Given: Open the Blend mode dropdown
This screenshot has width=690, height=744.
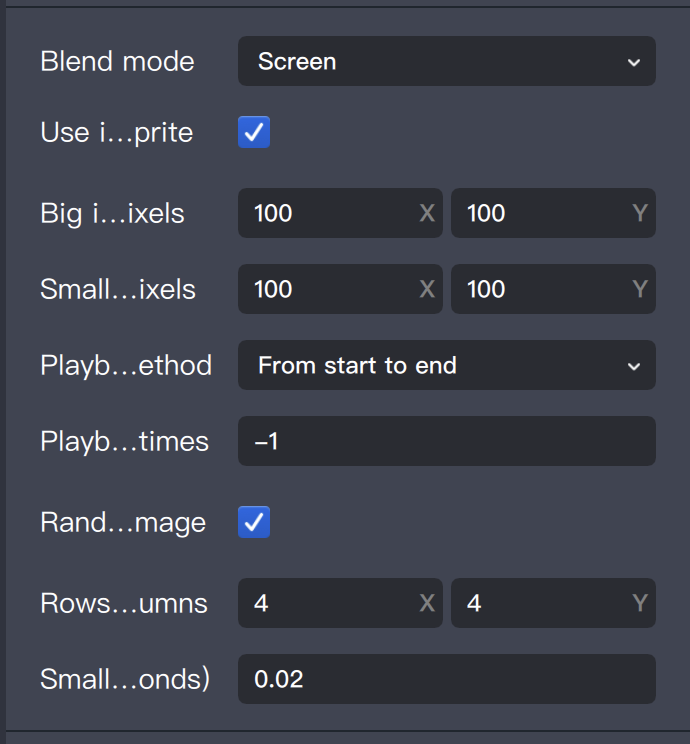Looking at the screenshot, I should tap(446, 61).
